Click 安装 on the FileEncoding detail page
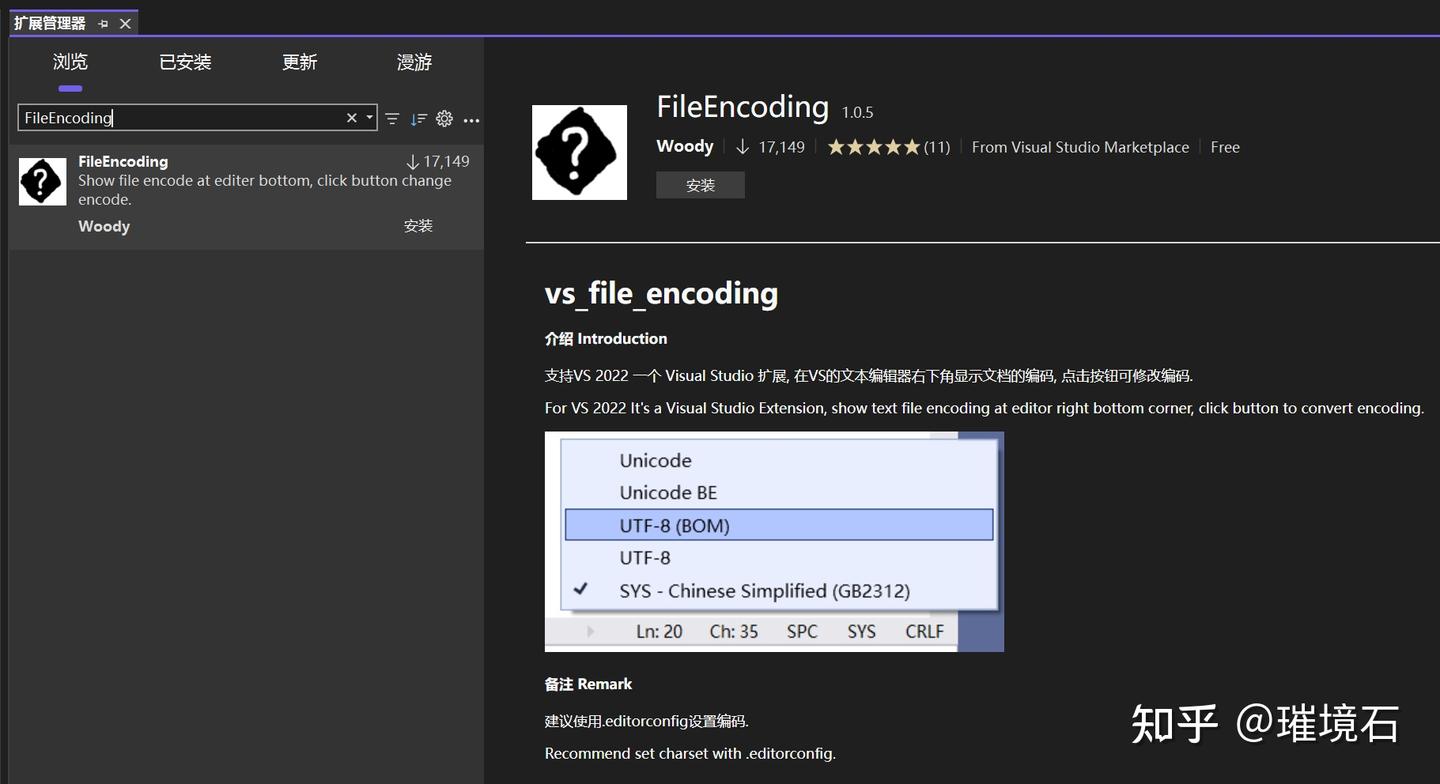 [x=699, y=184]
